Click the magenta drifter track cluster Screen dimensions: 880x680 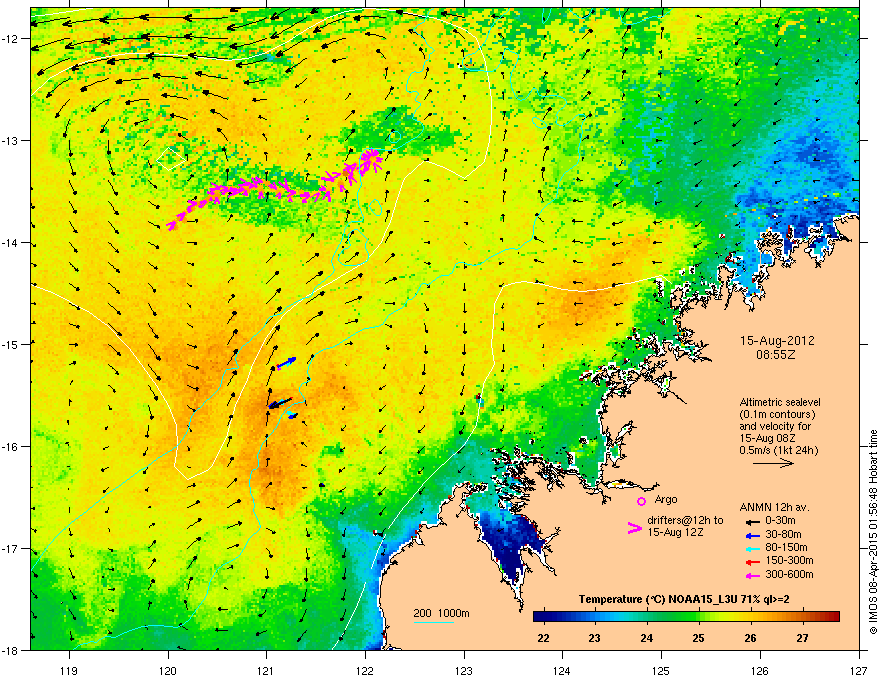pyautogui.click(x=275, y=189)
